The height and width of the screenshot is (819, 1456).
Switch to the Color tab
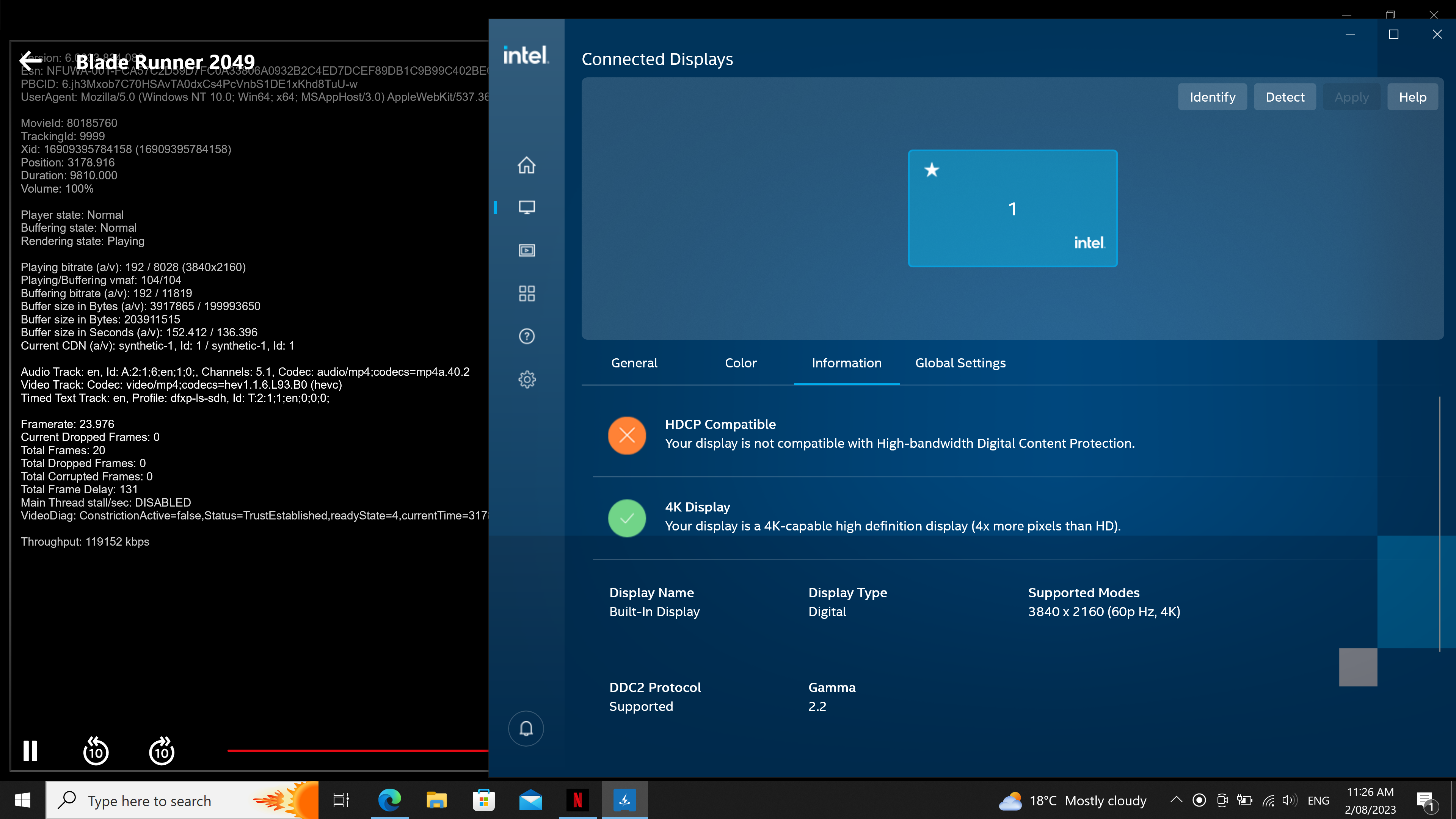[x=741, y=363]
